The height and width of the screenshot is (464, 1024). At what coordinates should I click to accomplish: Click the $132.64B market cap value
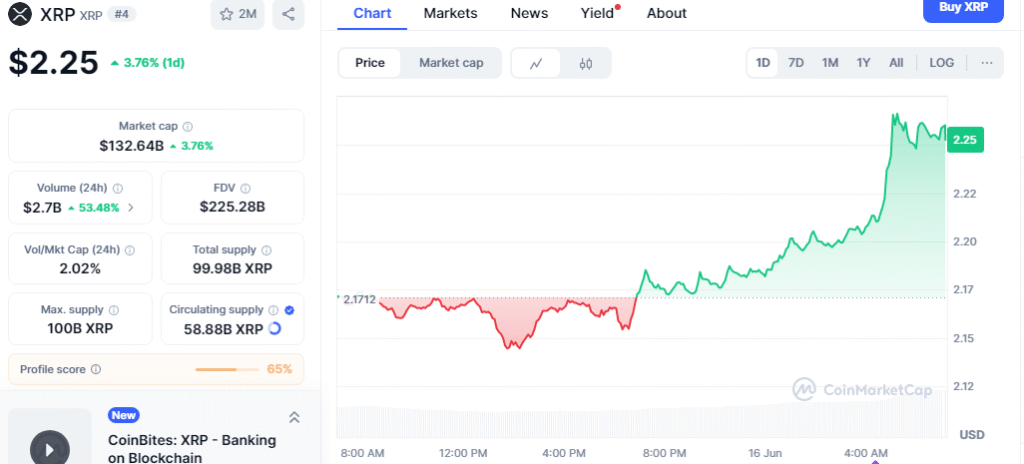[132, 146]
